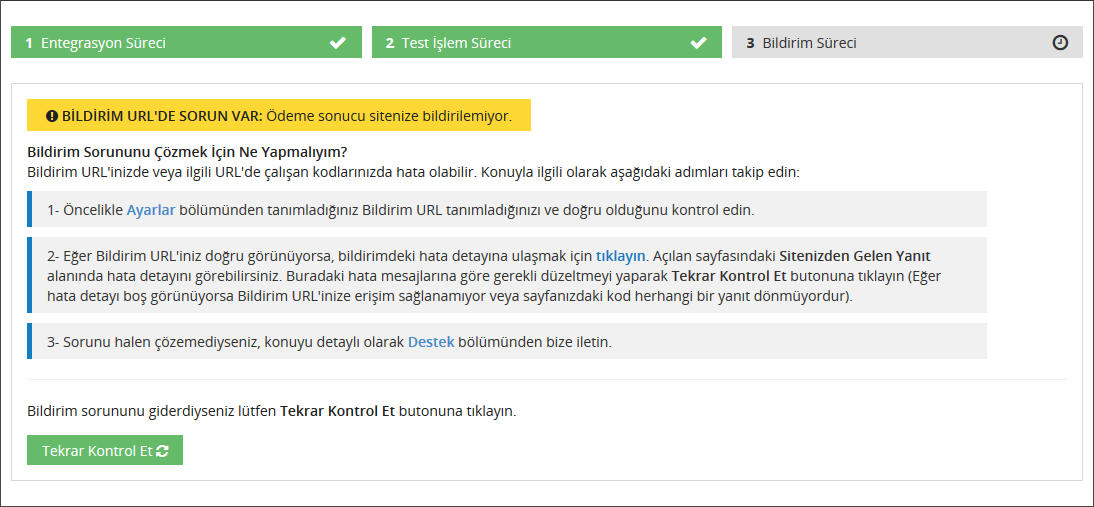The image size is (1094, 507).
Task: Select the third instruction box about Destek
Action: (507, 341)
